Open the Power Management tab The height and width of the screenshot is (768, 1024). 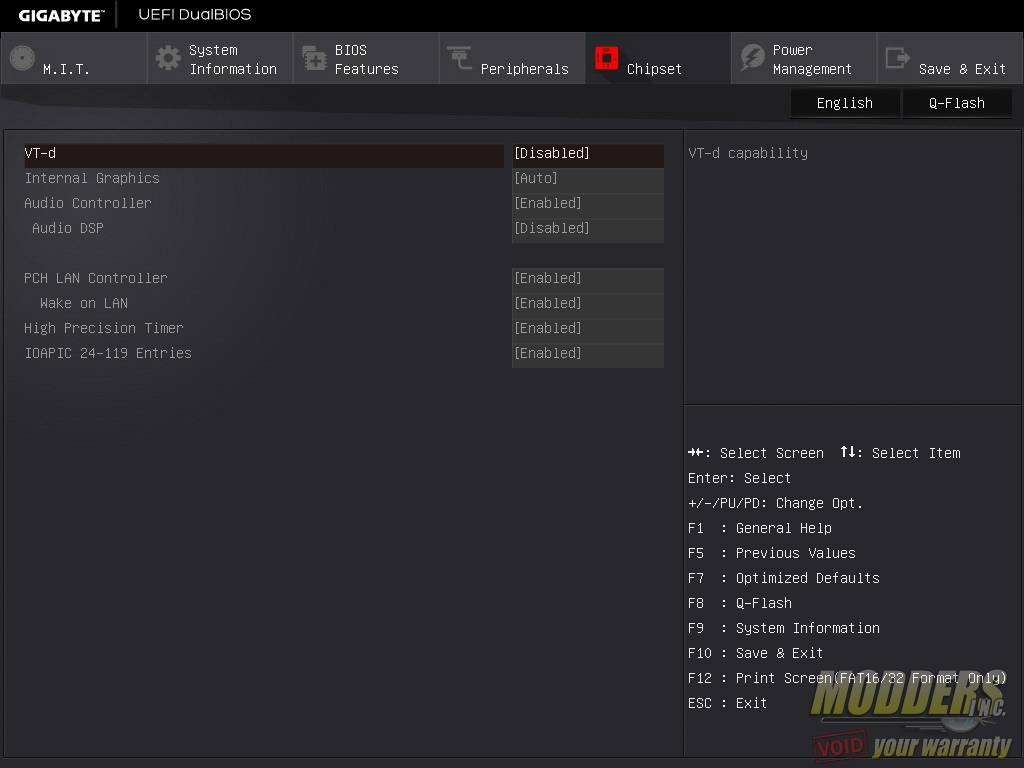point(804,58)
